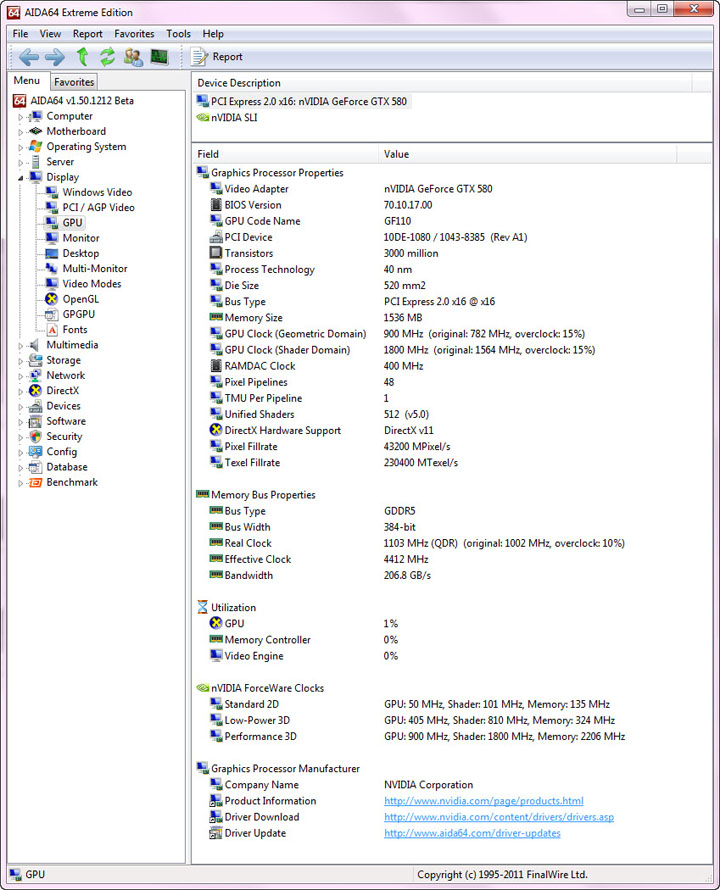Image resolution: width=720 pixels, height=890 pixels.
Task: Click the Refresh toolbar icon
Action: 107,57
